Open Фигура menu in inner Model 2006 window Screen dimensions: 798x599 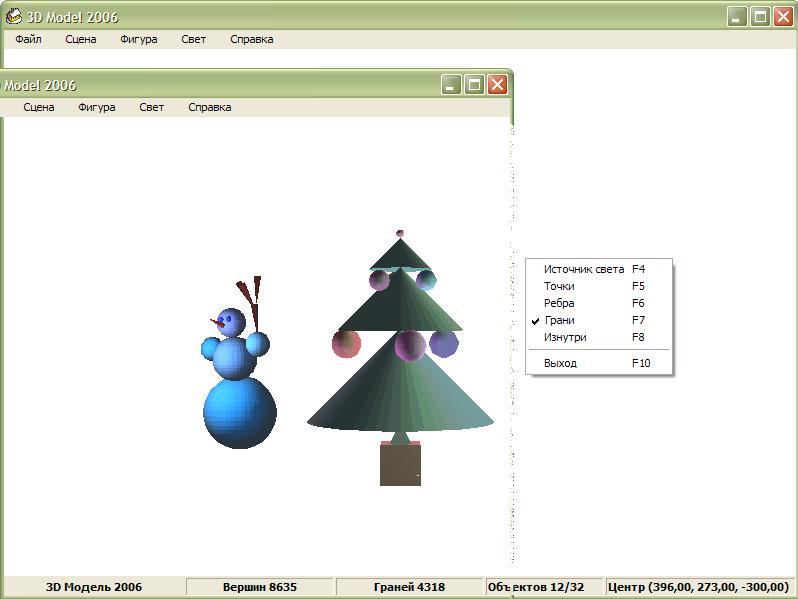(97, 107)
